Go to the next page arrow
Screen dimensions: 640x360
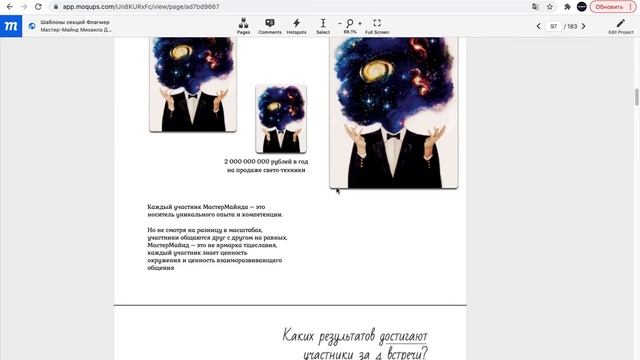click(584, 26)
